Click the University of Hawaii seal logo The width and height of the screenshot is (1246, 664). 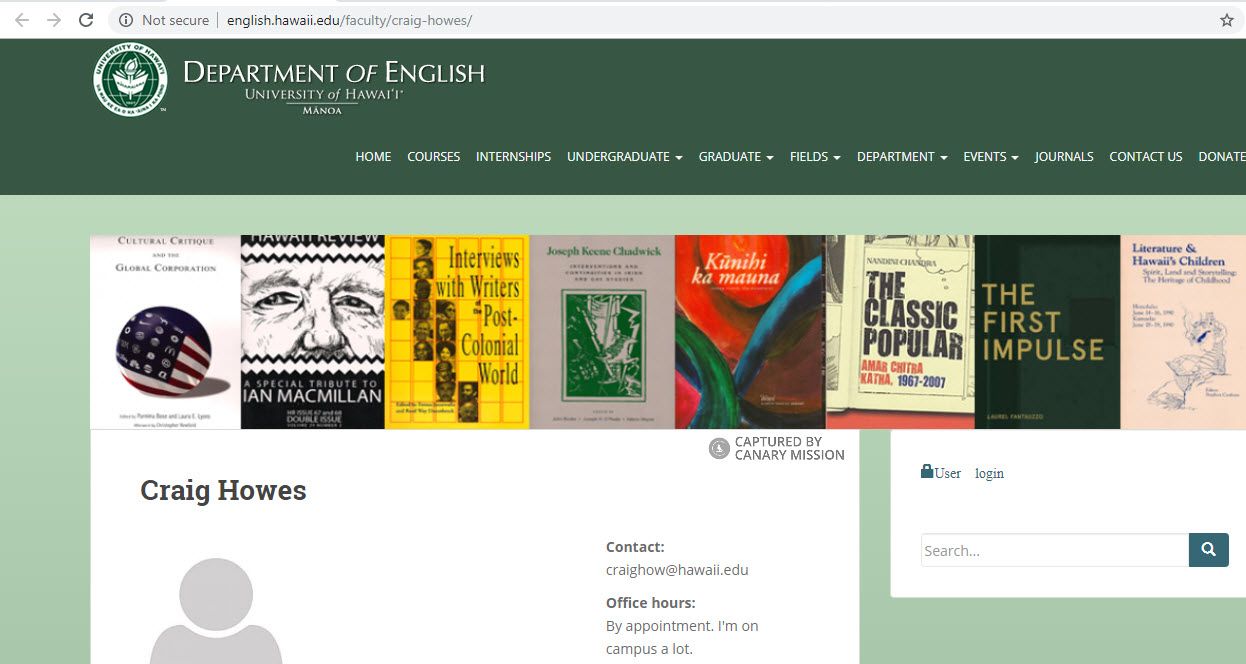click(130, 79)
